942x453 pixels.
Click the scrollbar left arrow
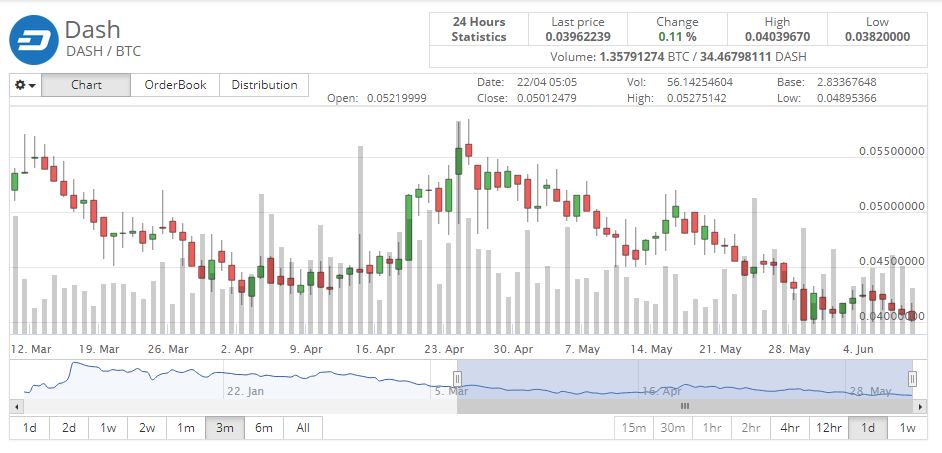pos(15,407)
